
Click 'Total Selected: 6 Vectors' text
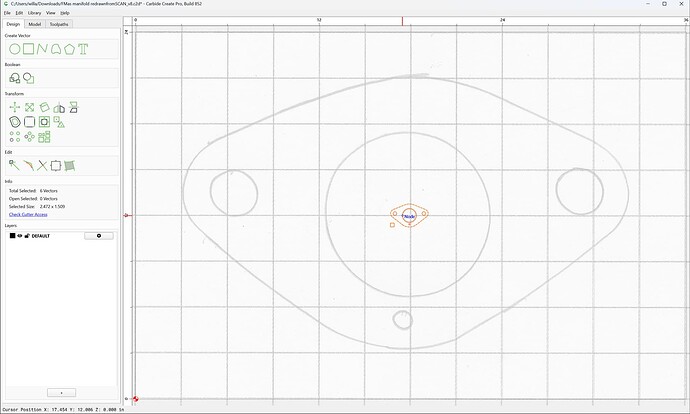[33, 191]
